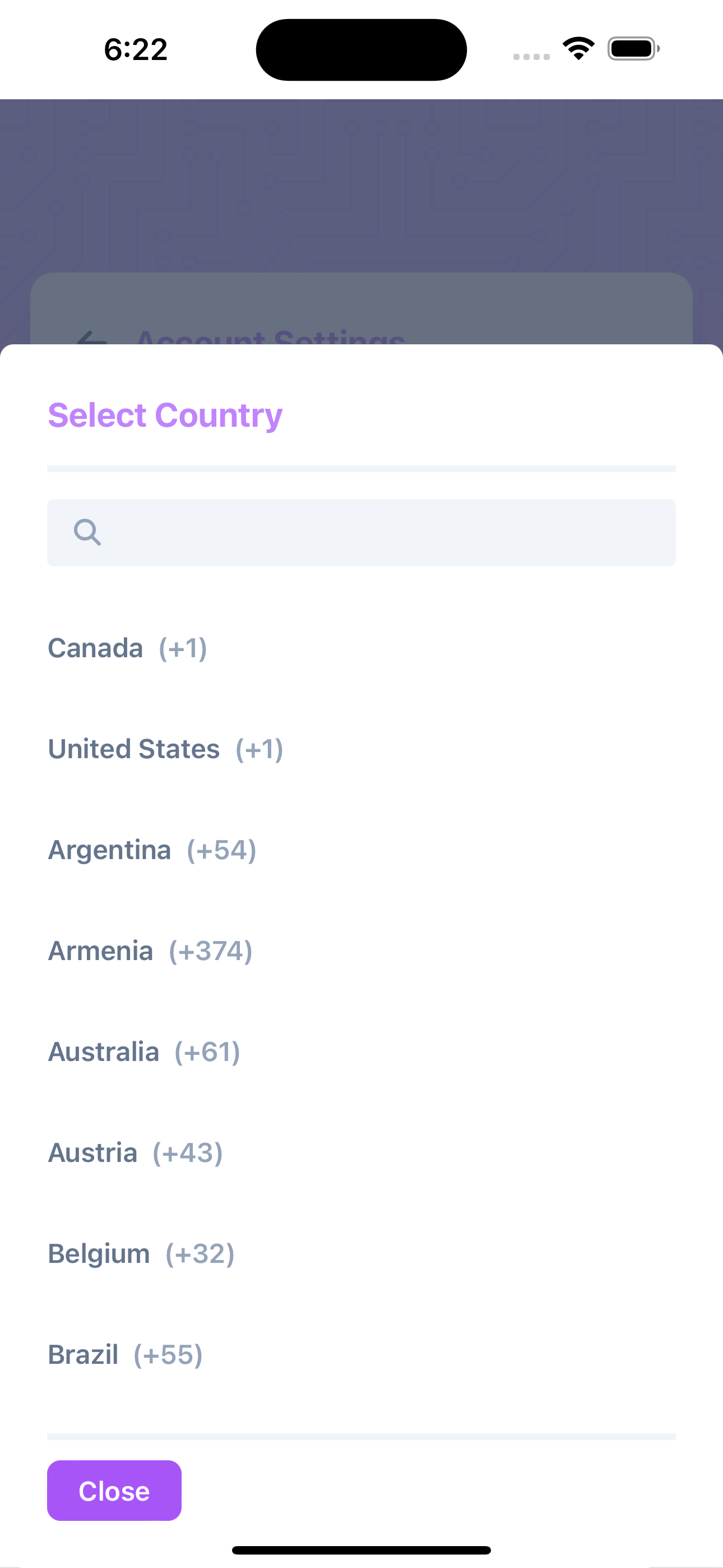The image size is (723, 1568).
Task: Tap Austria (+43) in the list
Action: [136, 1153]
